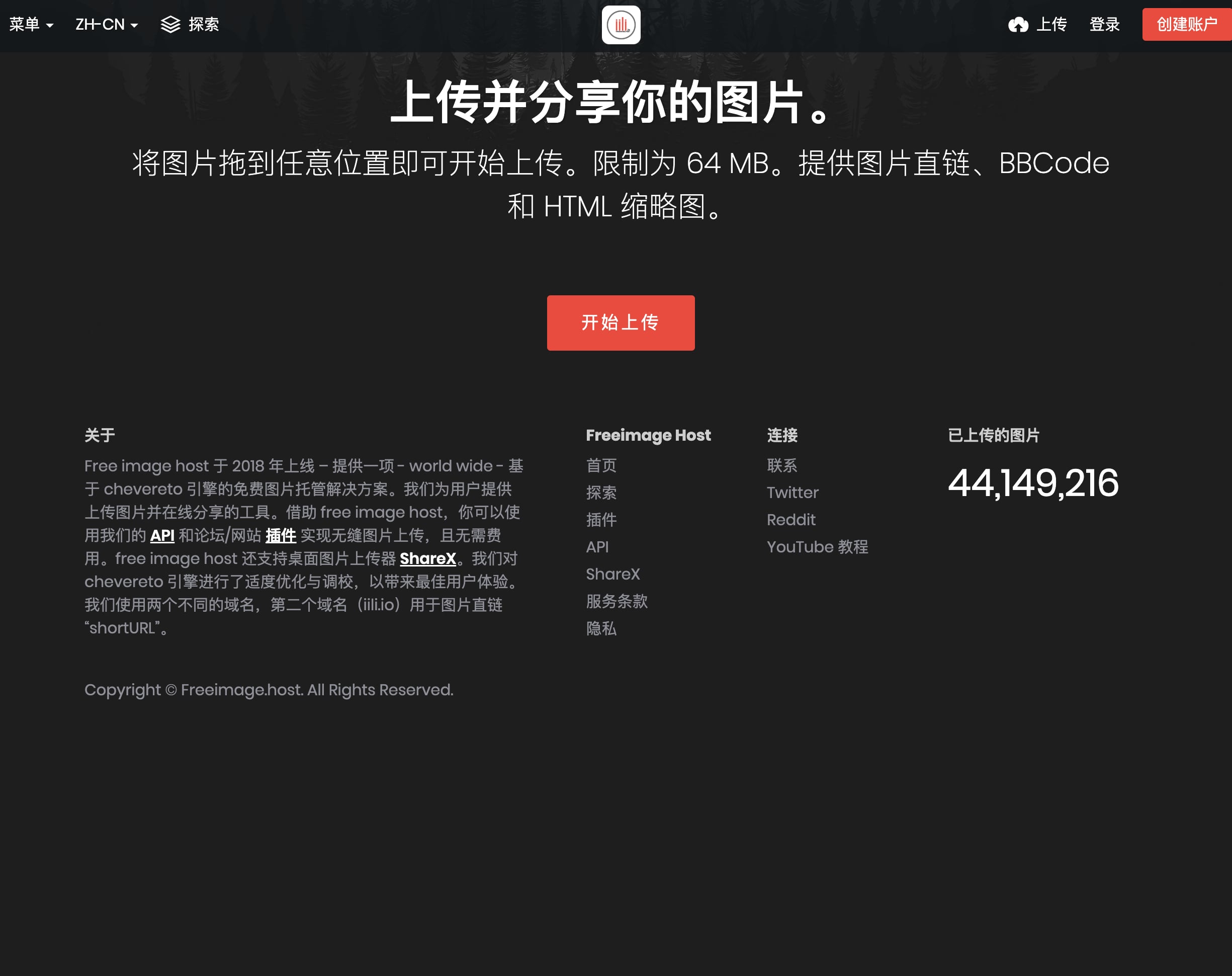Click the 连接 column heading
Image resolution: width=1232 pixels, height=976 pixels.
click(782, 436)
